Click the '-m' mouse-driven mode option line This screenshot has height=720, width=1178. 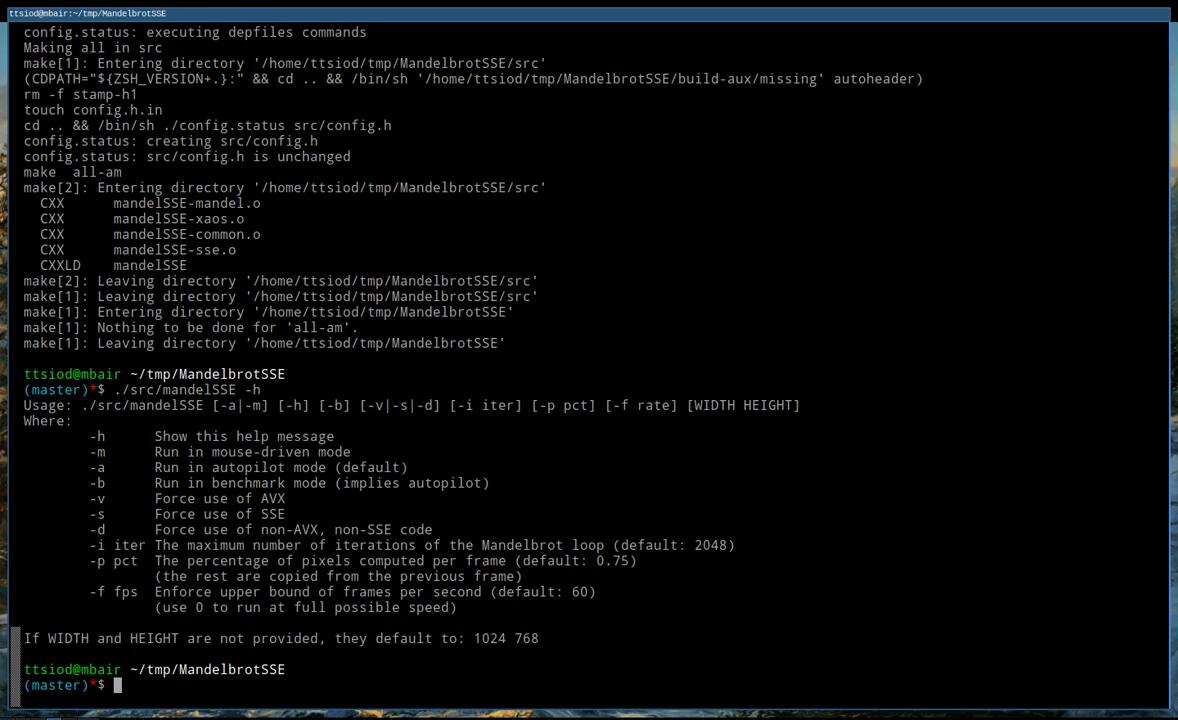point(219,452)
